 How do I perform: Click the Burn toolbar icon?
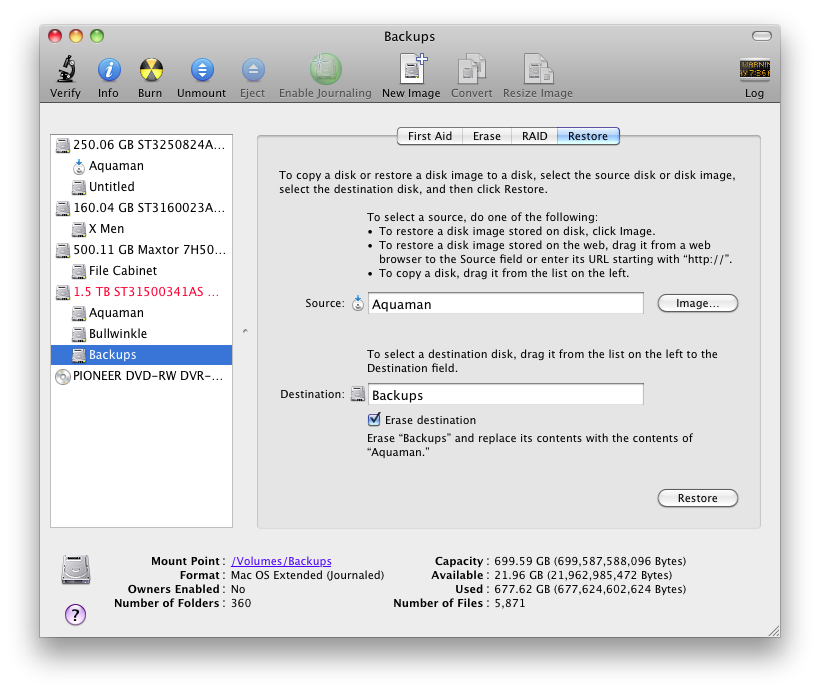[x=151, y=70]
